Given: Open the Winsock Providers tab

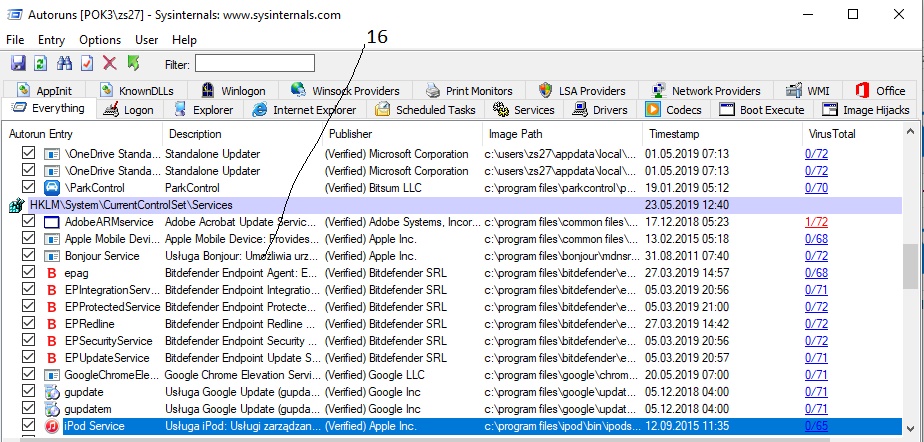Looking at the screenshot, I should click(345, 91).
